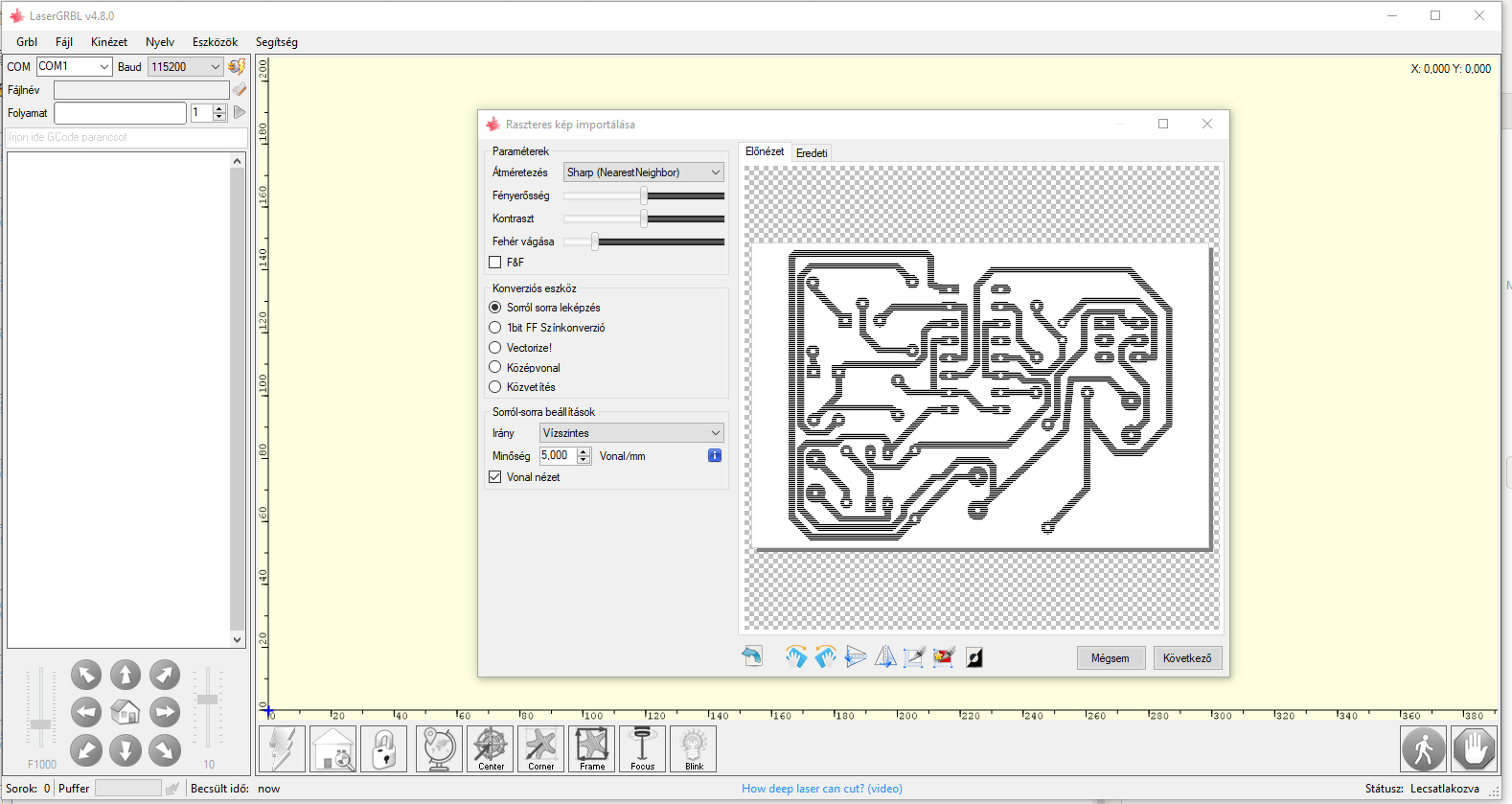
Task: Click the Blink lightbulb button
Action: coord(694,748)
